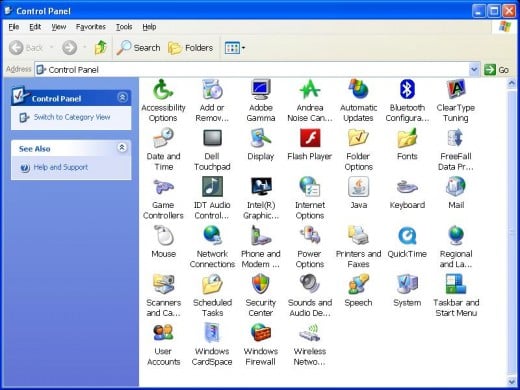Open the Speech icon
This screenshot has height=390, width=520.
tap(358, 284)
